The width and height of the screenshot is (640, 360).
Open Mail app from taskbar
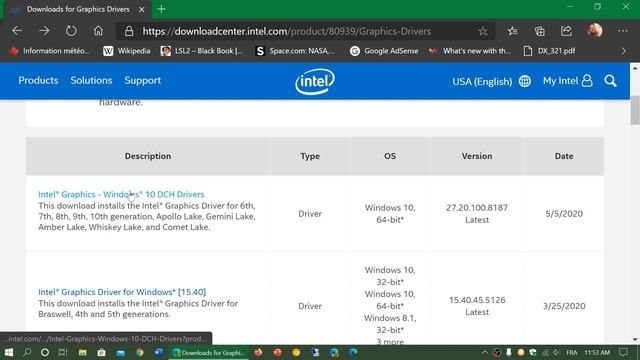120,352
